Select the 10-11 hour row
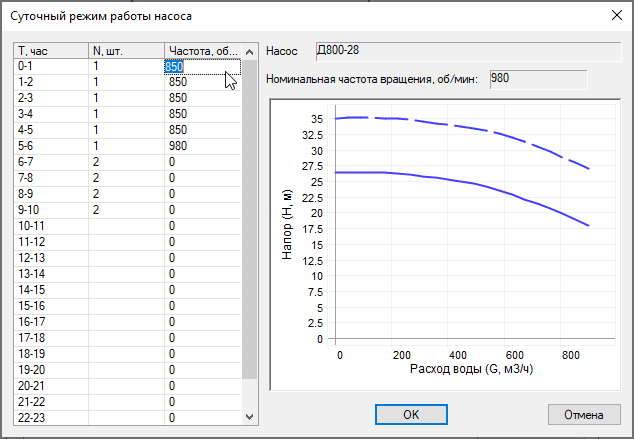The height and width of the screenshot is (439, 634). [50, 226]
